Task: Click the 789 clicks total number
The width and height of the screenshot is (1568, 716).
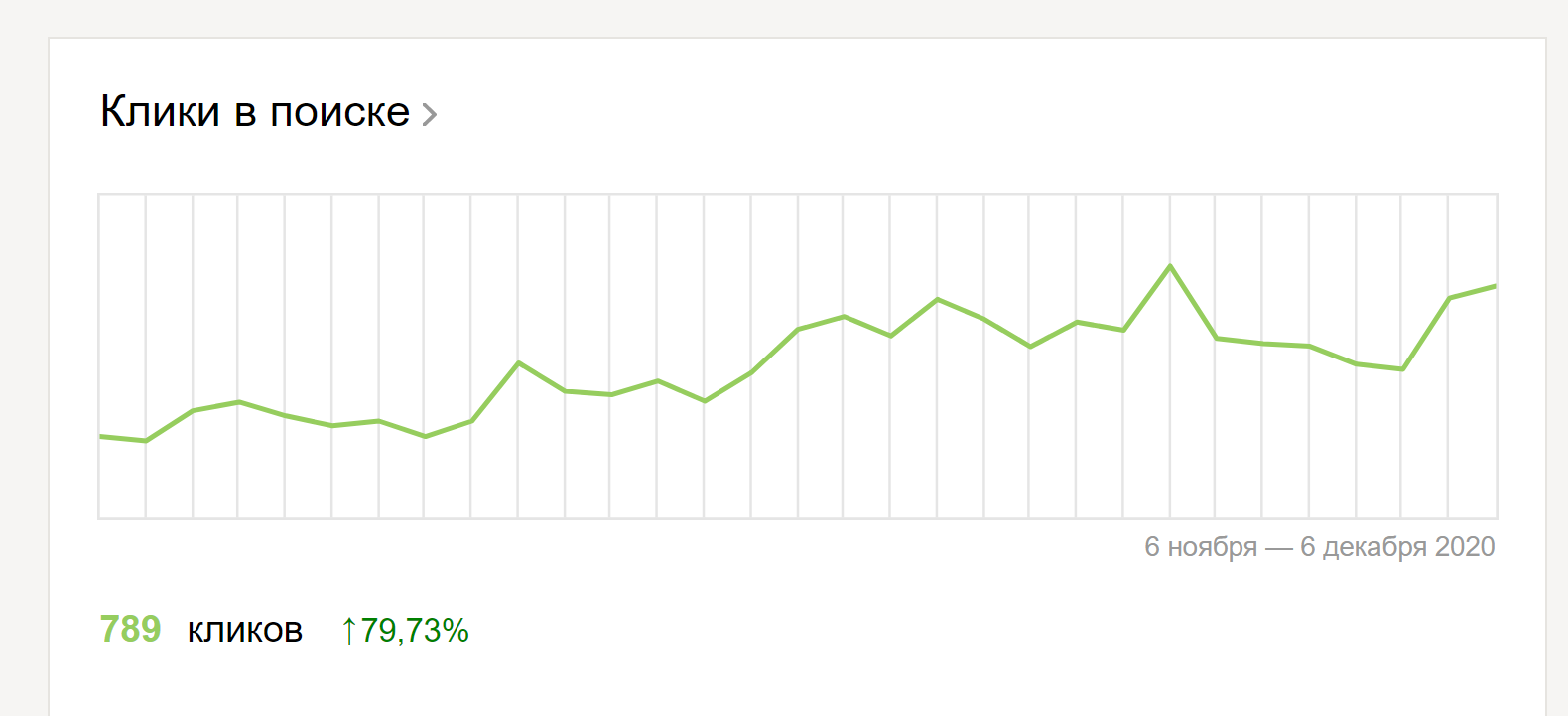Action: coord(130,629)
